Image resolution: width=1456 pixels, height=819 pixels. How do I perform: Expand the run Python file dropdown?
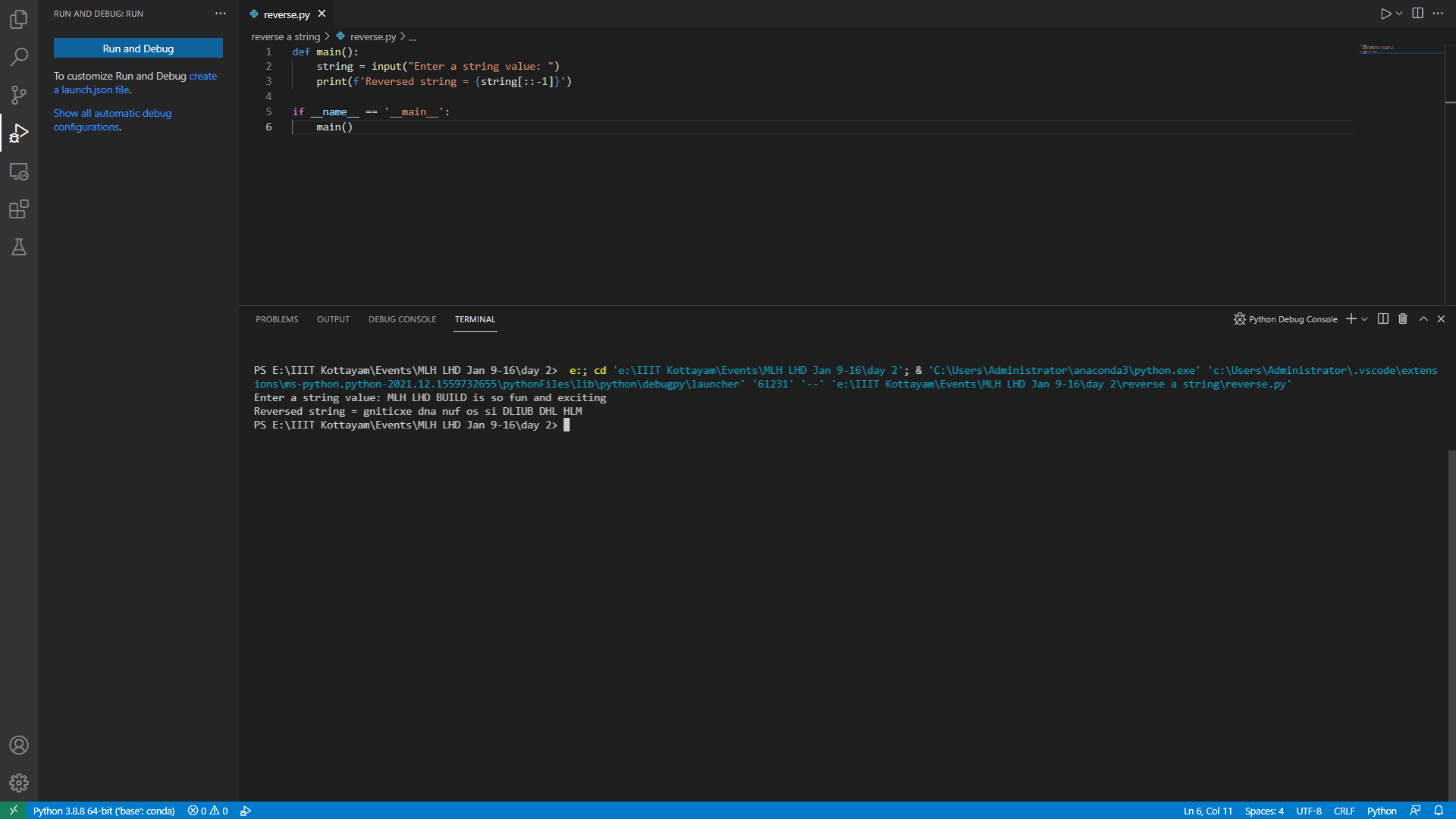1399,14
